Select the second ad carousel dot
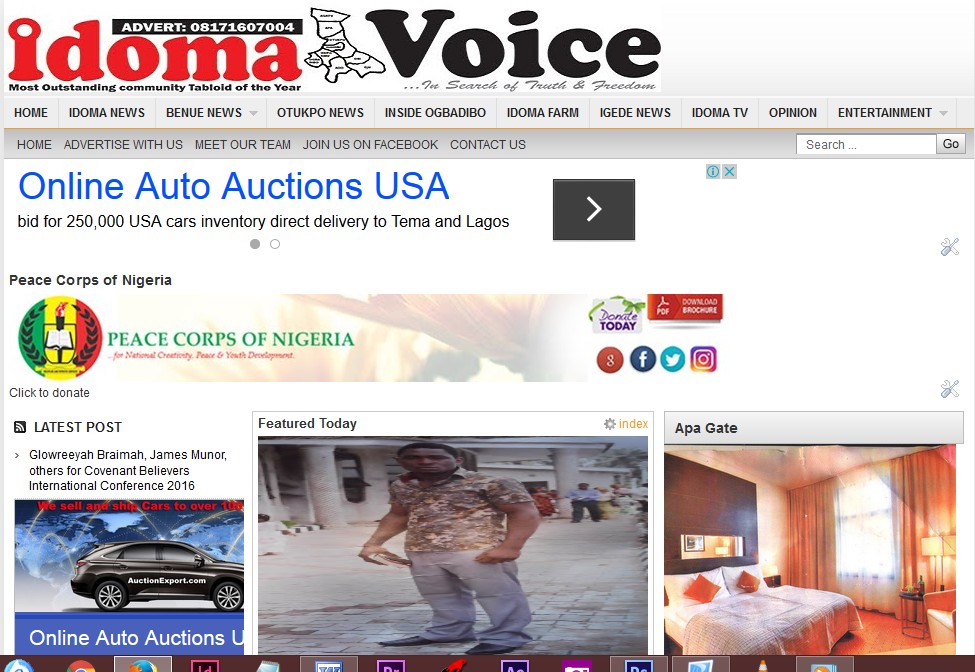Screen dimensions: 975x672 (275, 244)
